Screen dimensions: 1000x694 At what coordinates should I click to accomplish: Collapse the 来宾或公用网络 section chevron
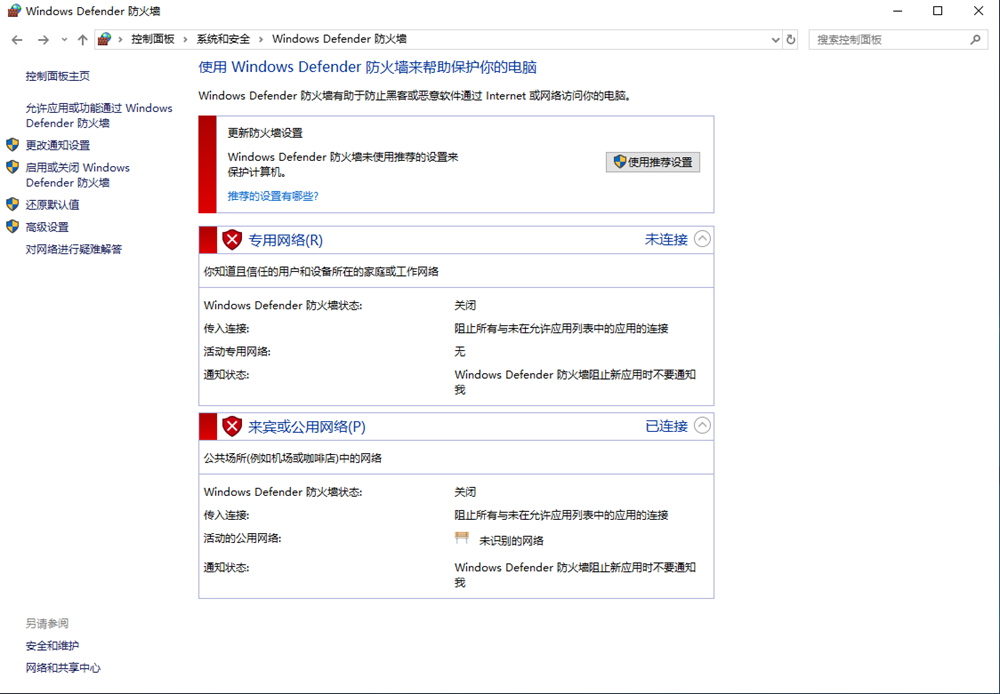[x=702, y=426]
